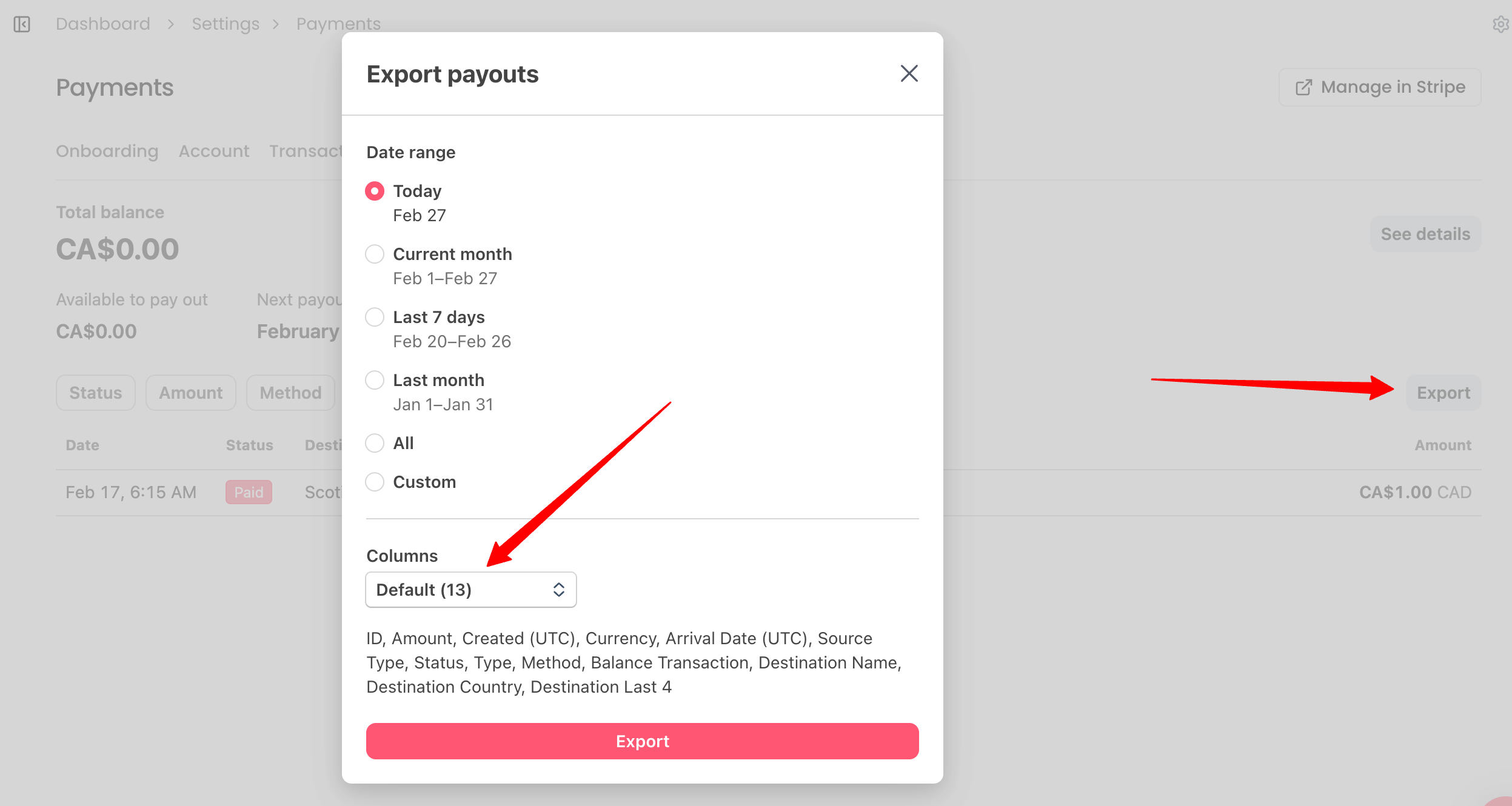Open the settings gear icon
This screenshot has width=1512, height=806.
(x=1500, y=24)
